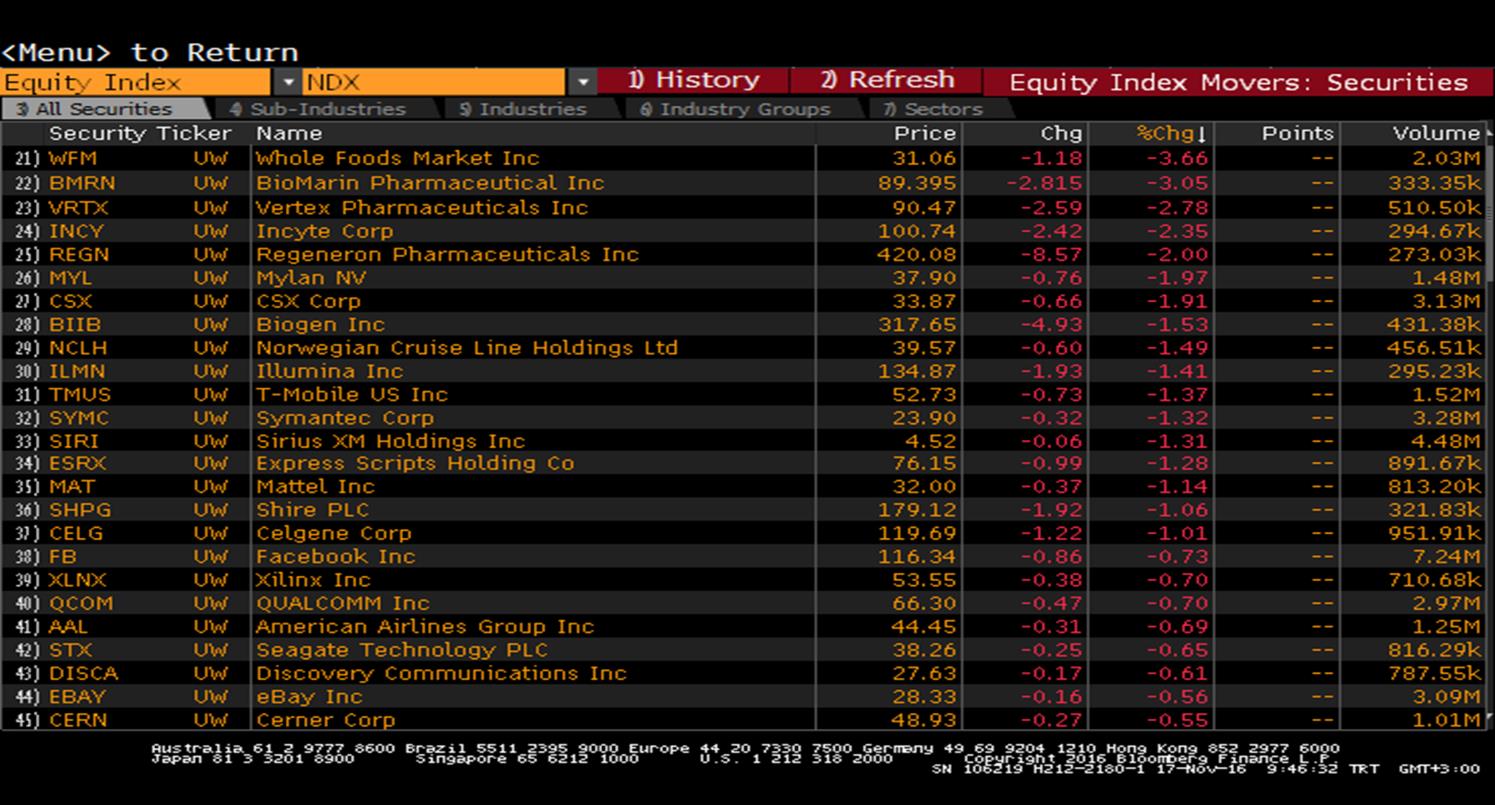Click the Refresh button

887,81
